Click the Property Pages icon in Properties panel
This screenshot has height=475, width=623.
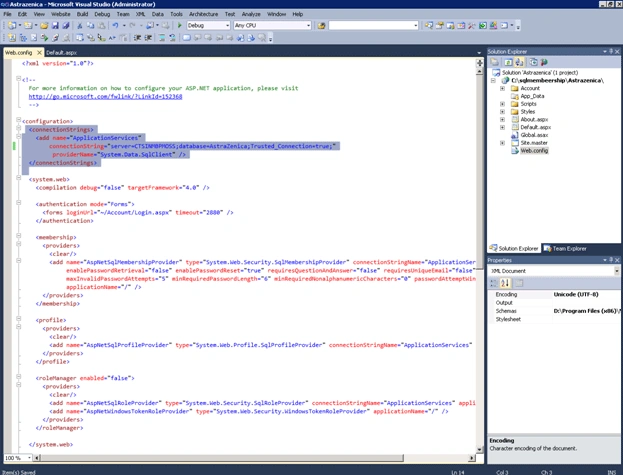point(519,283)
